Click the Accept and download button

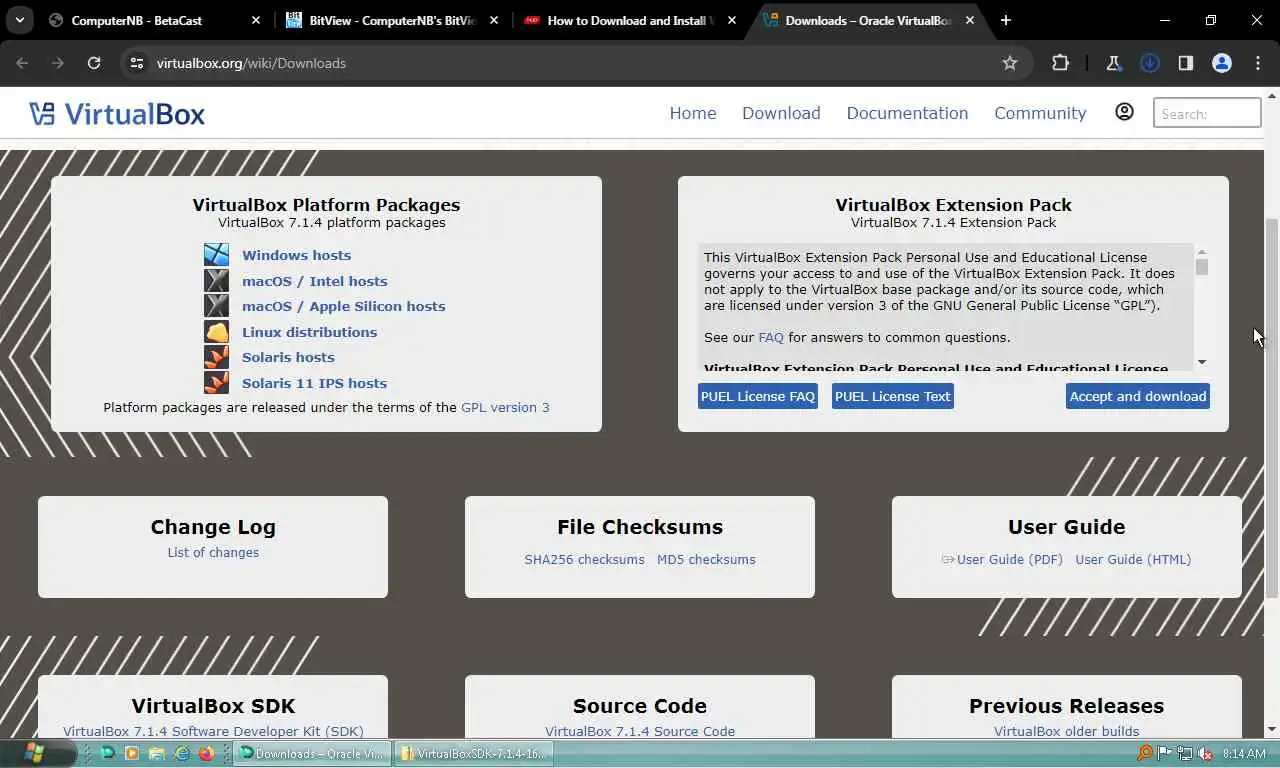pos(1138,396)
